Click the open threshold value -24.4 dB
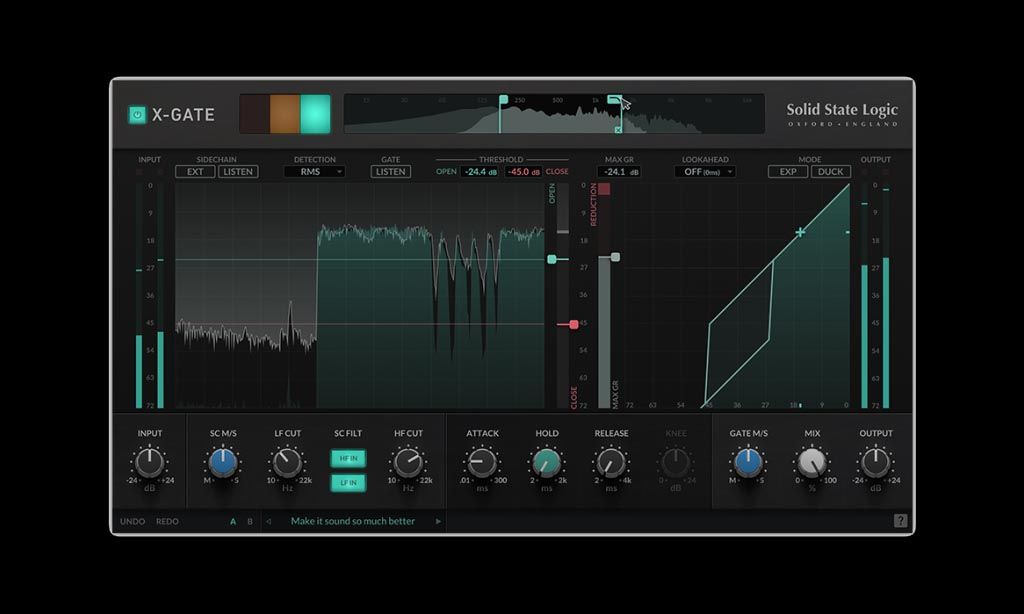 coord(481,172)
